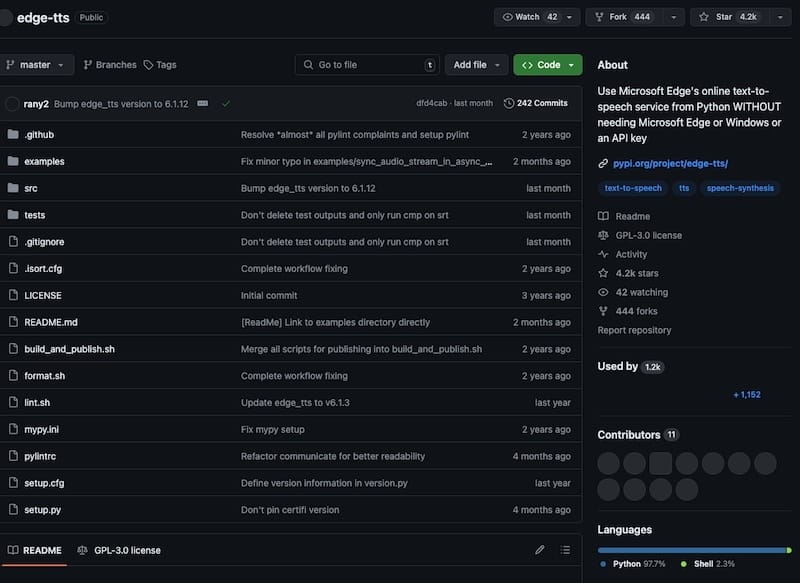Viewport: 800px width, 583px height.
Task: Click the book icon next to Readme
Action: tap(603, 216)
